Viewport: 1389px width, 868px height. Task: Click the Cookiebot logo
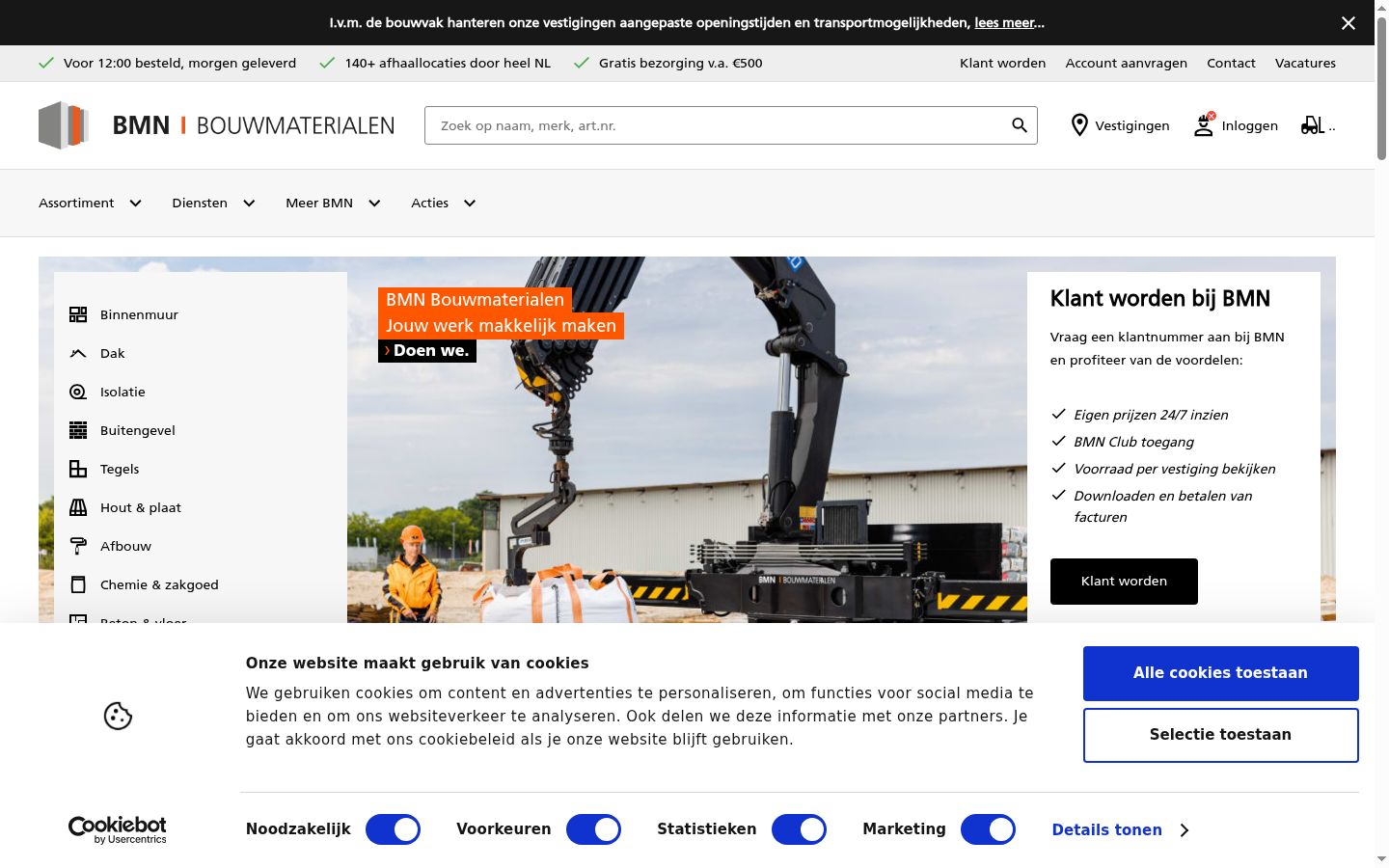click(118, 829)
